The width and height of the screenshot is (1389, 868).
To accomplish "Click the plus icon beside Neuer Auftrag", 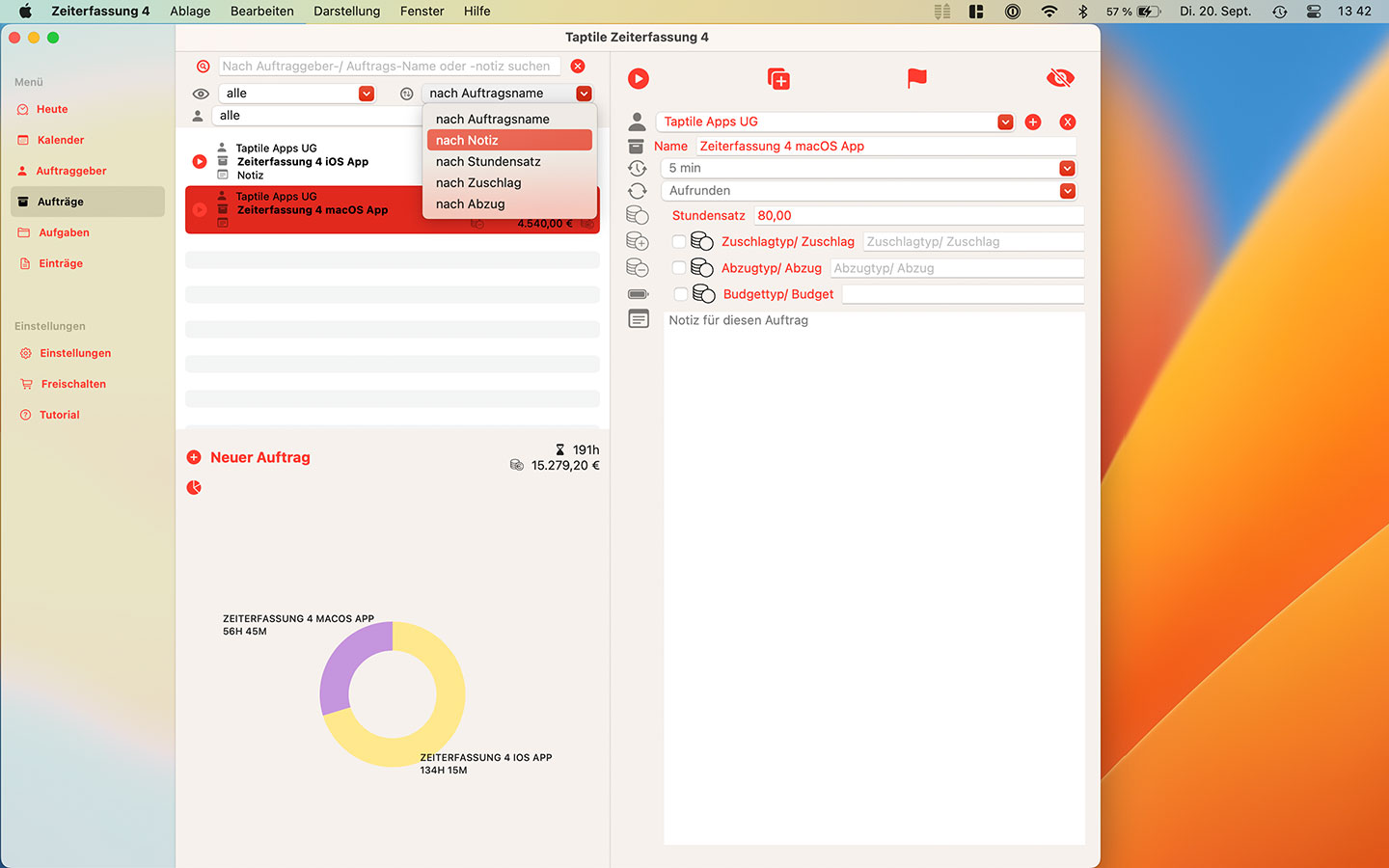I will 194,457.
